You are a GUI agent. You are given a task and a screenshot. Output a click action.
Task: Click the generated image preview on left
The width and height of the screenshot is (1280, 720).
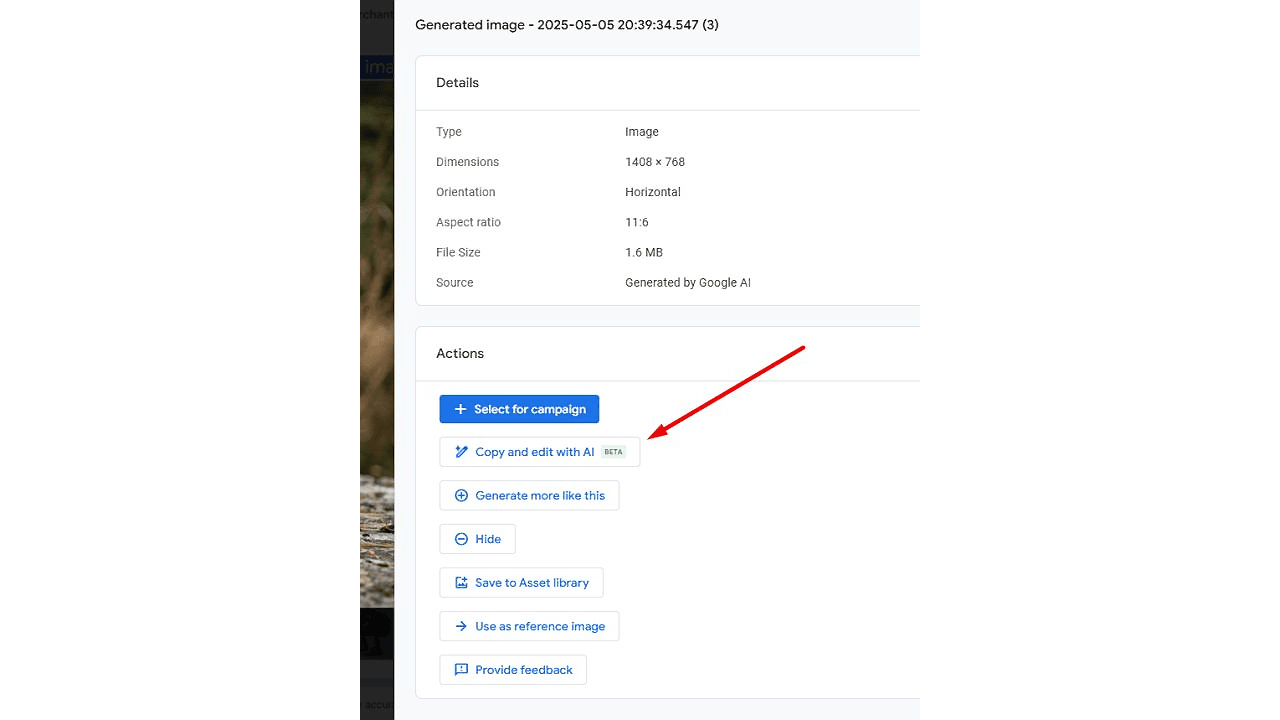(377, 360)
